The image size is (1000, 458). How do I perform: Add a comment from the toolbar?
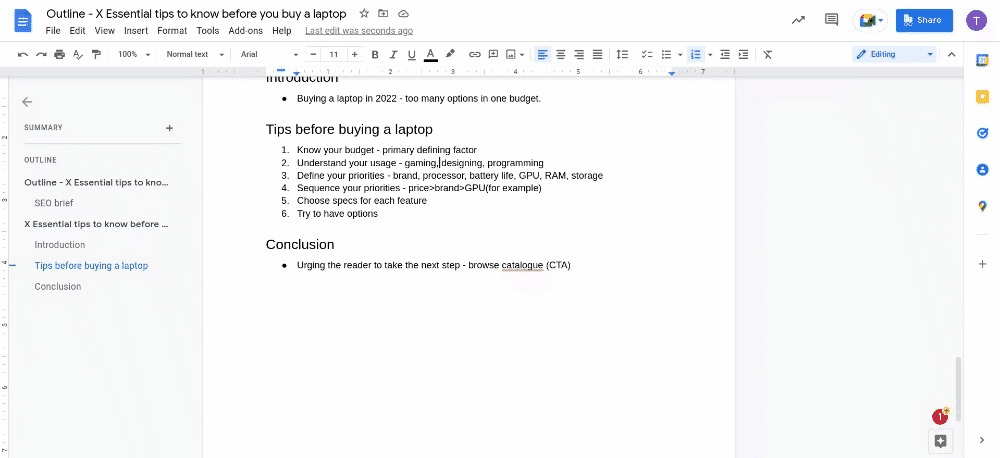493,55
